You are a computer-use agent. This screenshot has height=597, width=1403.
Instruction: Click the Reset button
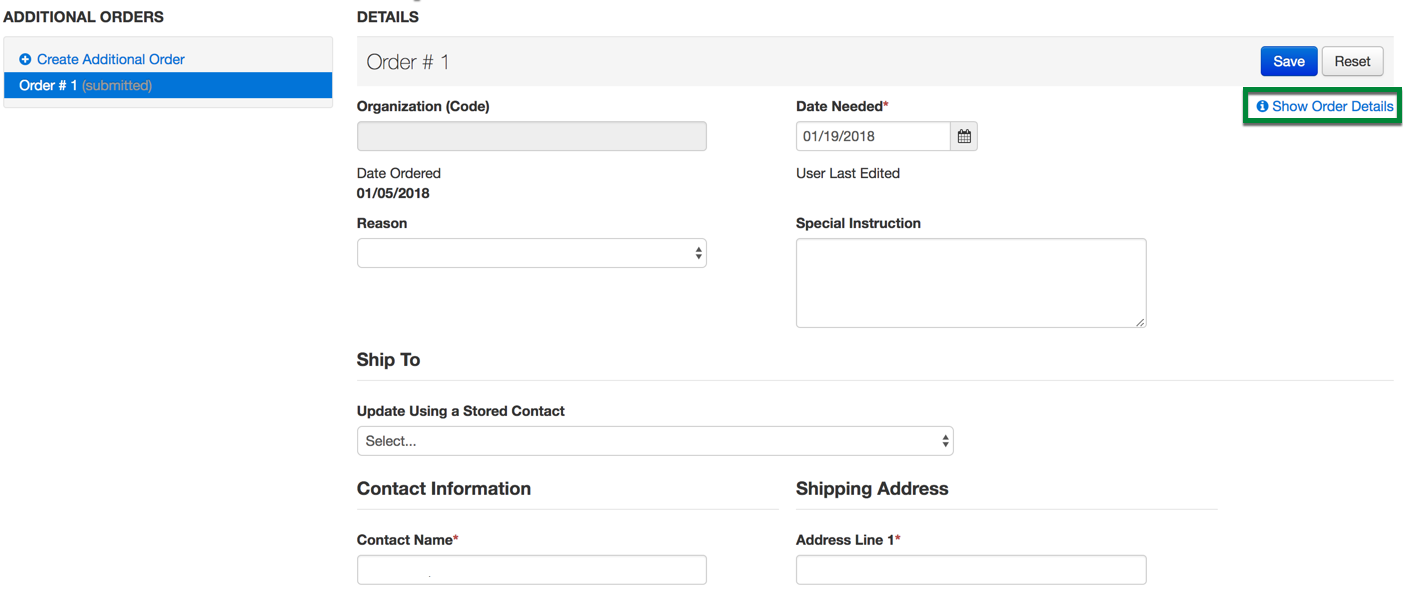point(1352,62)
